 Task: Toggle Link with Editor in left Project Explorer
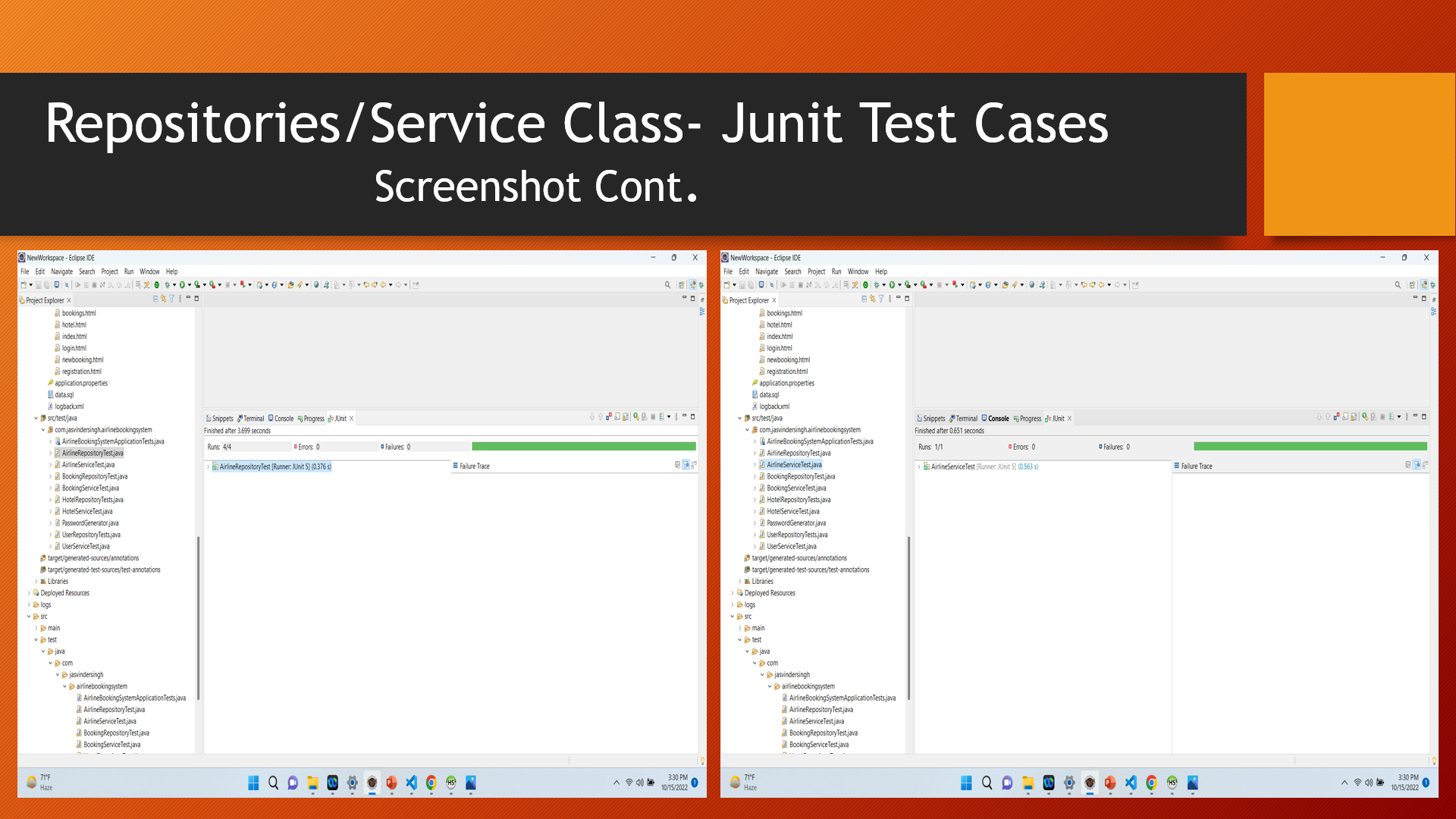(163, 300)
